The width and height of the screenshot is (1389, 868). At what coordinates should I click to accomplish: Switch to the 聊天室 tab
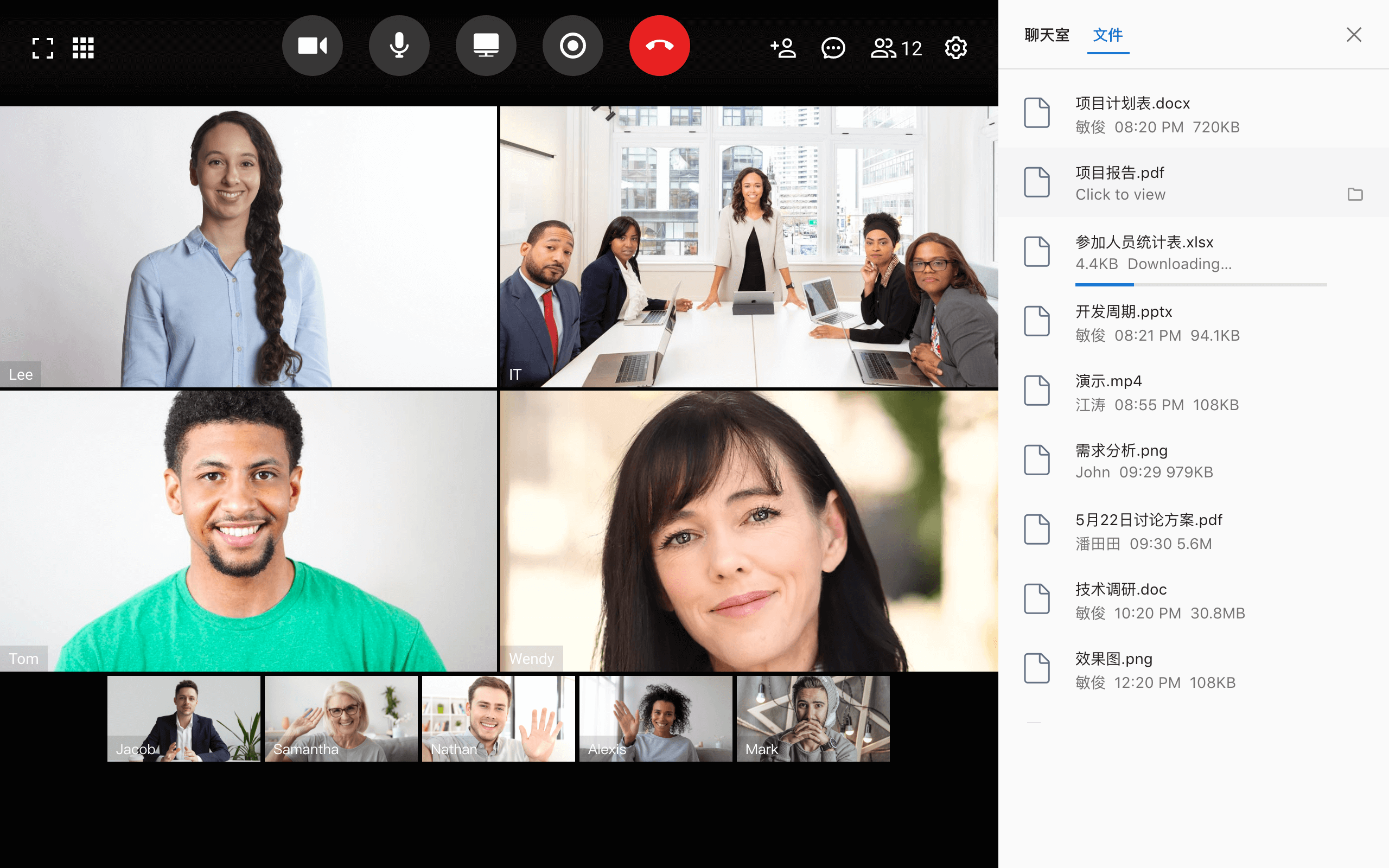[1046, 35]
